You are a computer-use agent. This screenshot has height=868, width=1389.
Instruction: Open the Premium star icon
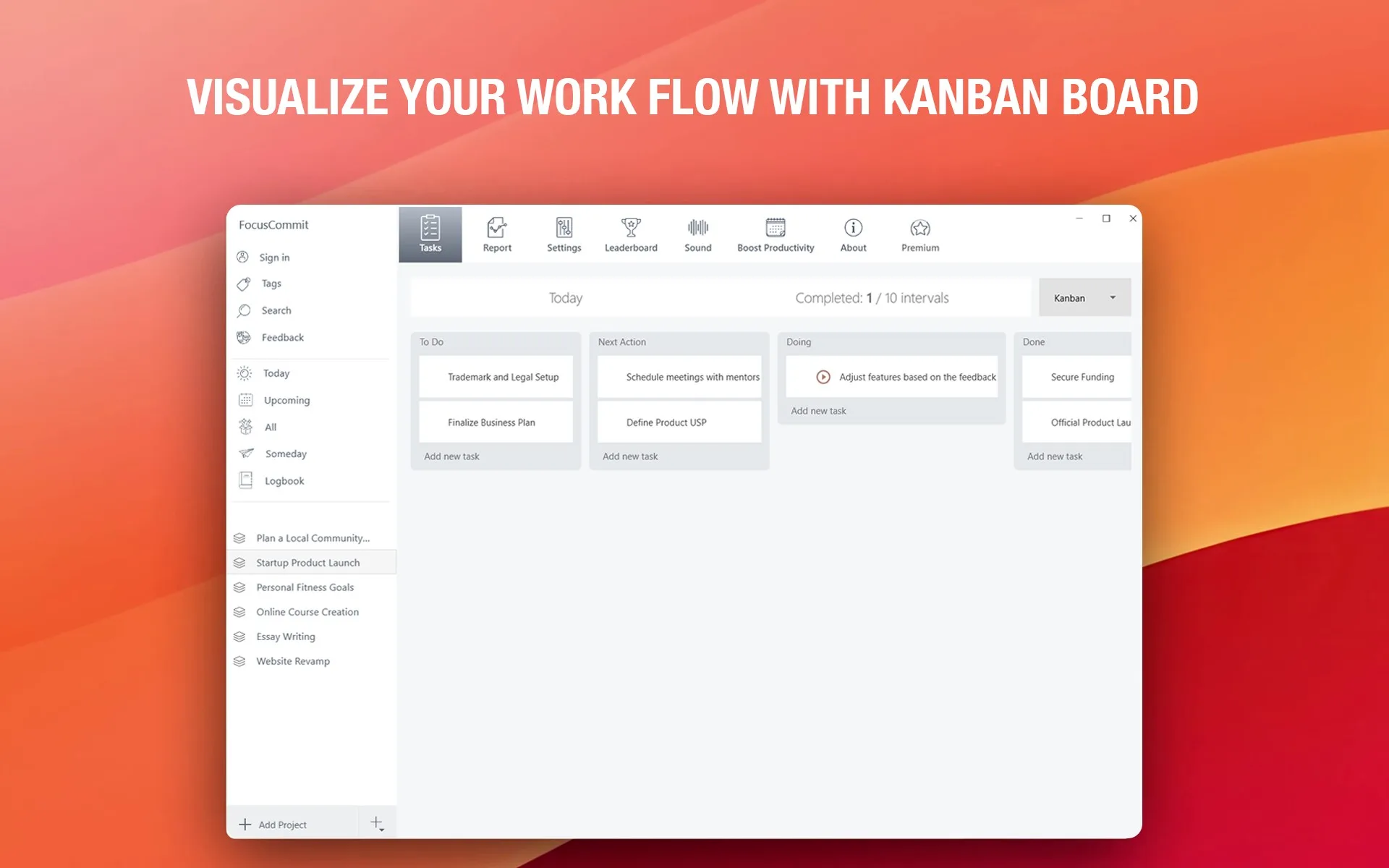pyautogui.click(x=920, y=228)
